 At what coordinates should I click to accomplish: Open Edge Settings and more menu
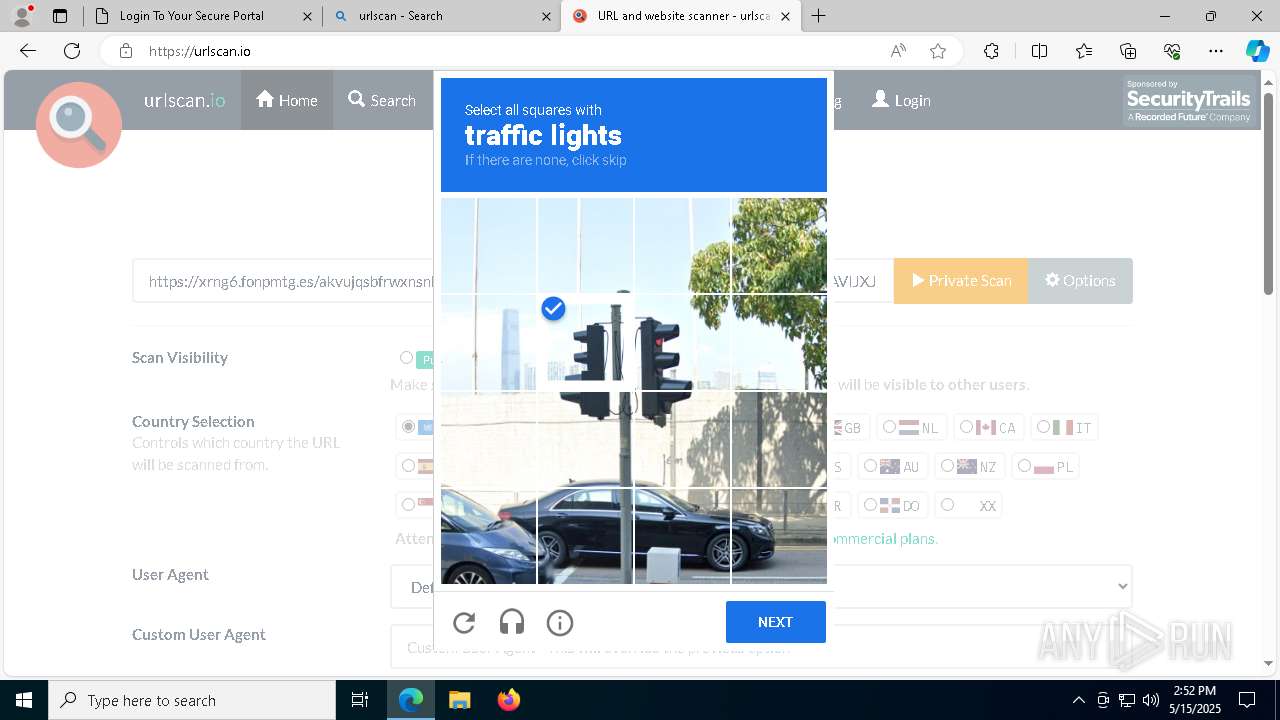click(x=1216, y=51)
